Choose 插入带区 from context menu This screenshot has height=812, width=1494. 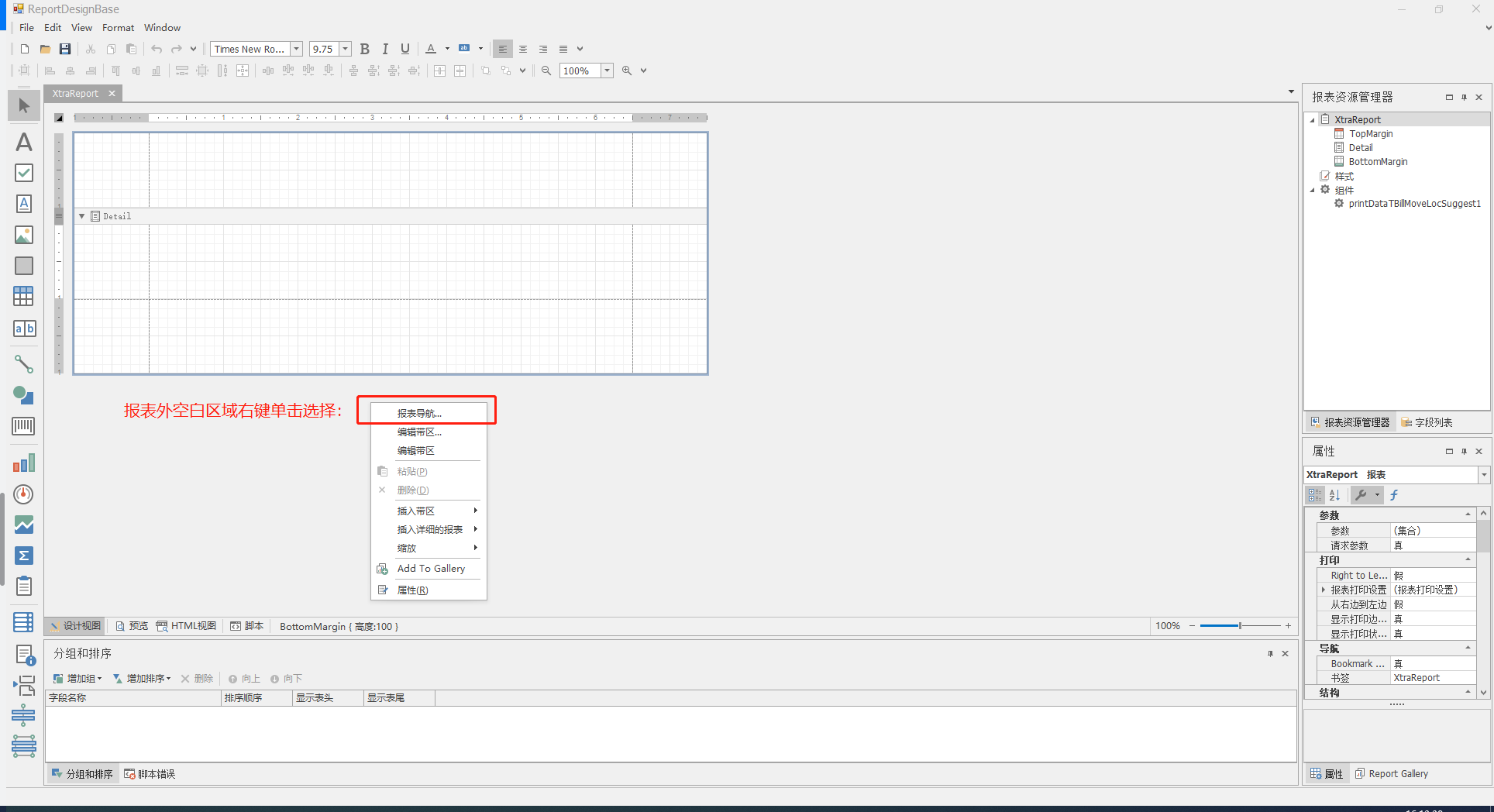point(429,511)
